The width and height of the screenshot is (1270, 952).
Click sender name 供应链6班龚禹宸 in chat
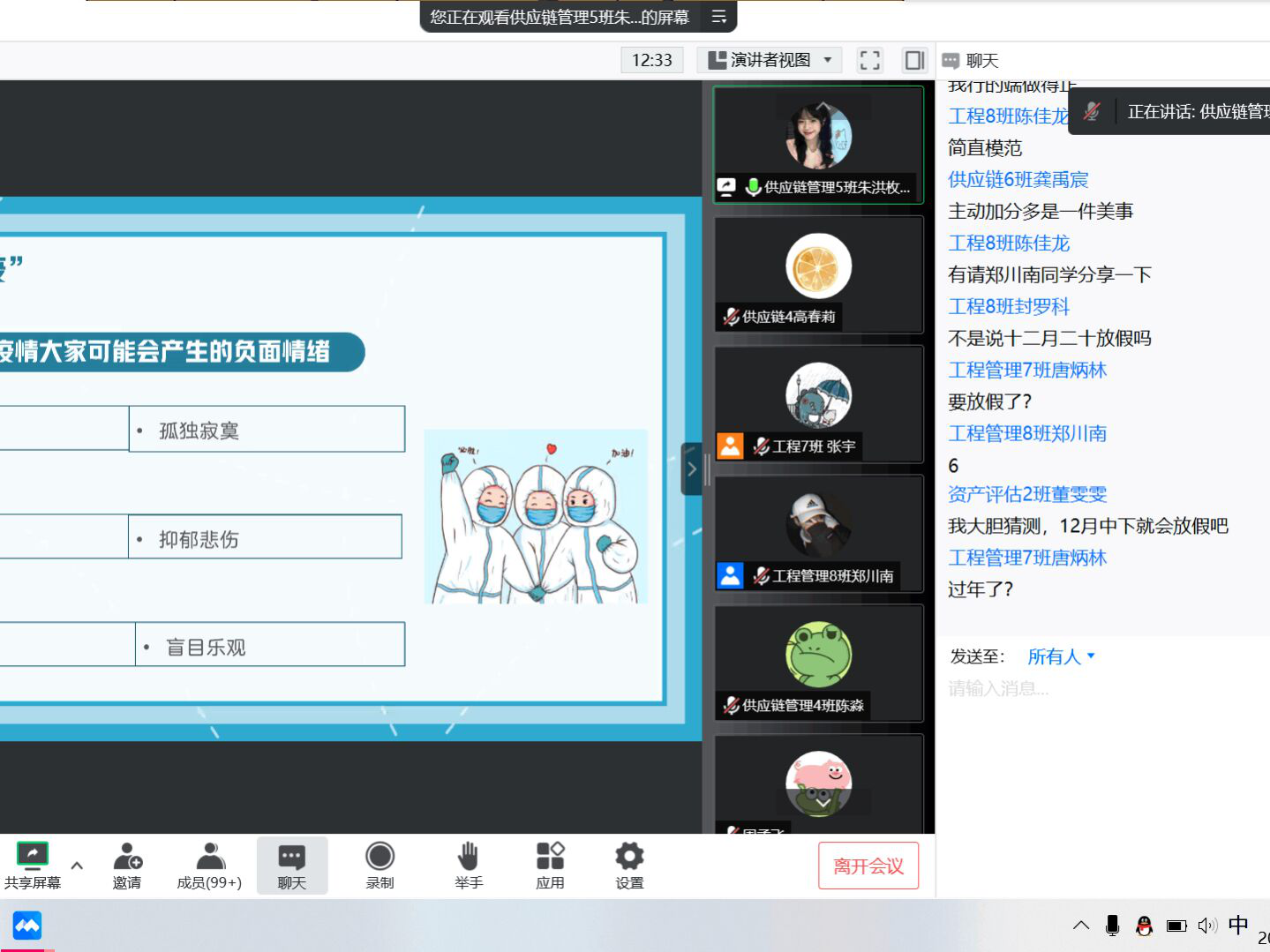(x=1018, y=180)
